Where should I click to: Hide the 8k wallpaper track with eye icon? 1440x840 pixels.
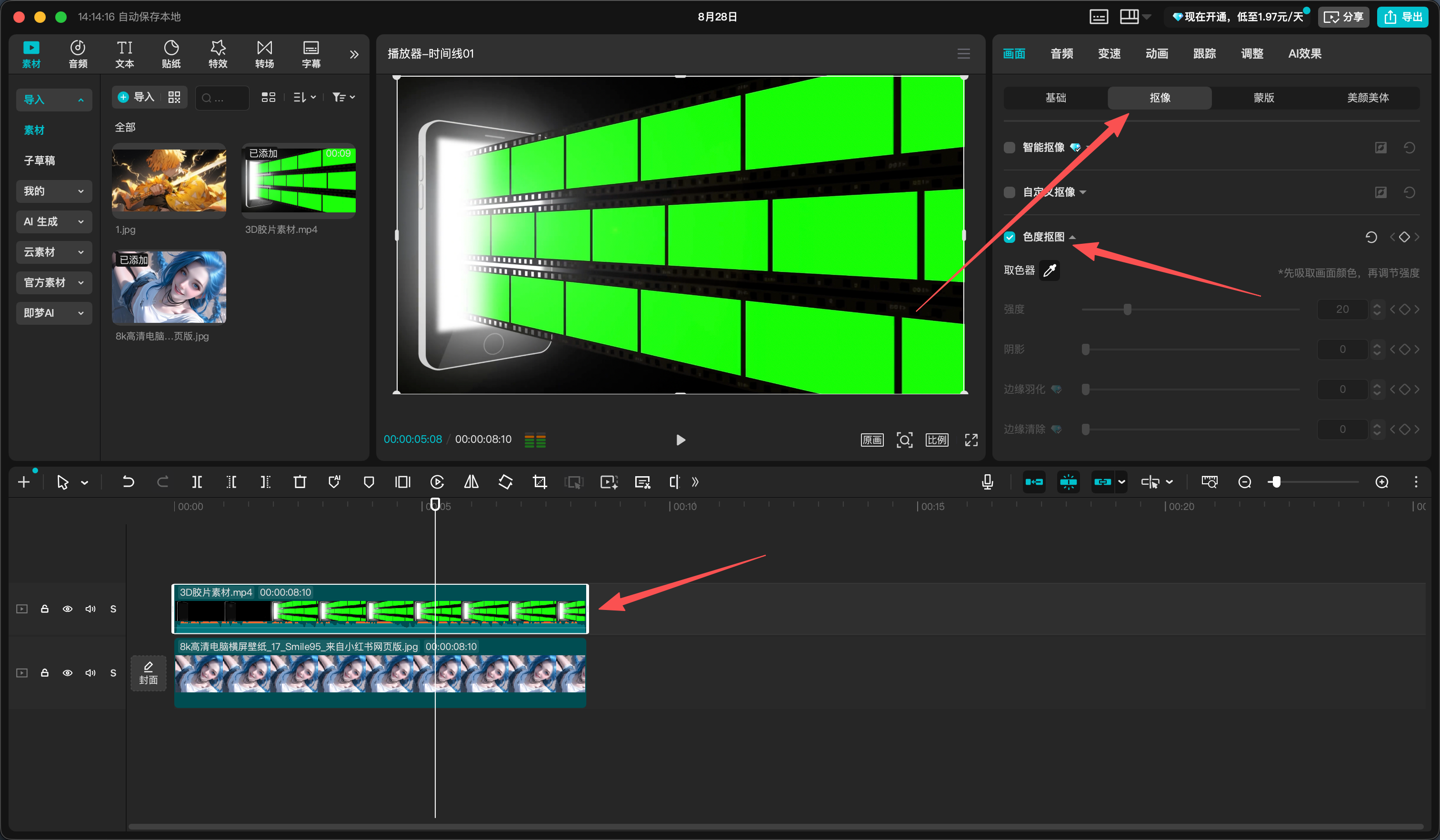coord(68,672)
